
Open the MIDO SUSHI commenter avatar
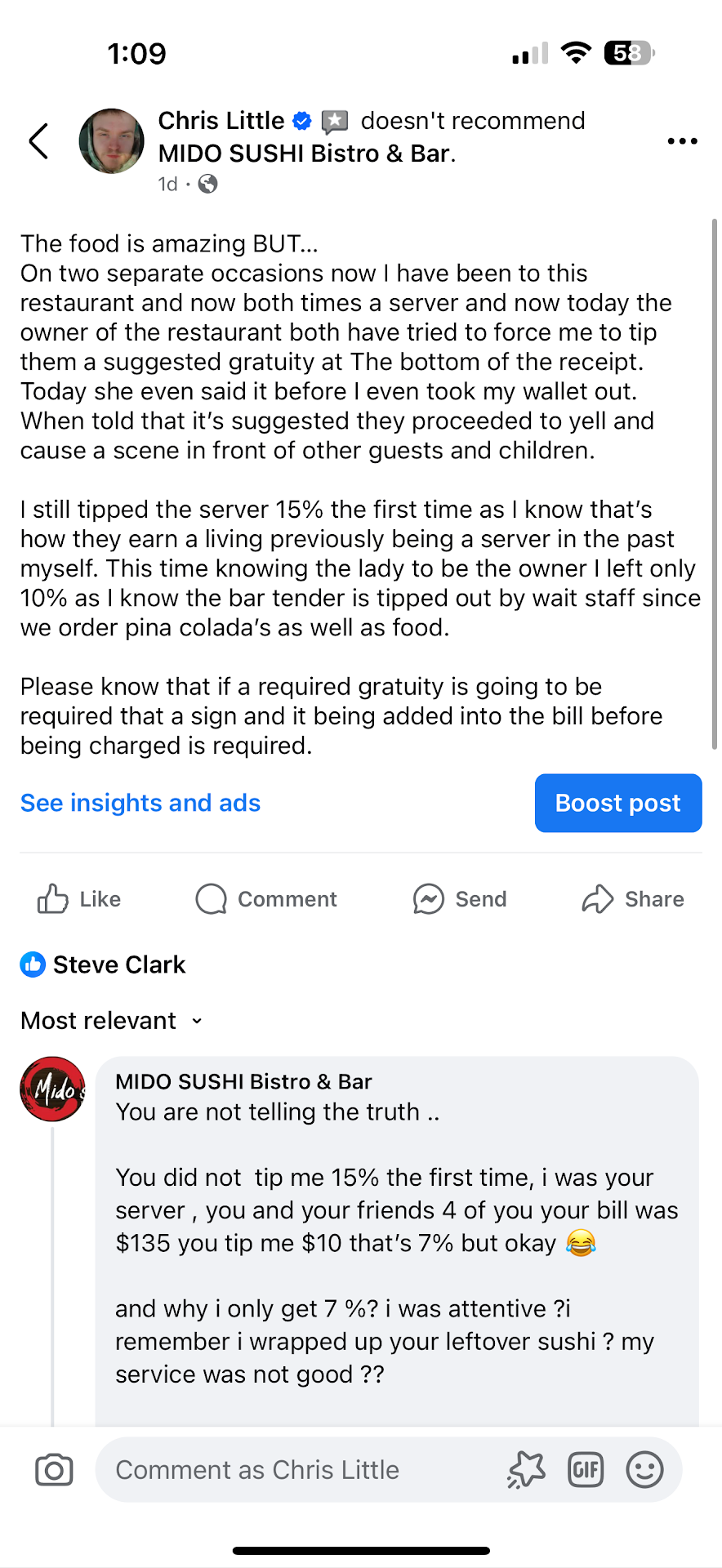click(52, 1089)
